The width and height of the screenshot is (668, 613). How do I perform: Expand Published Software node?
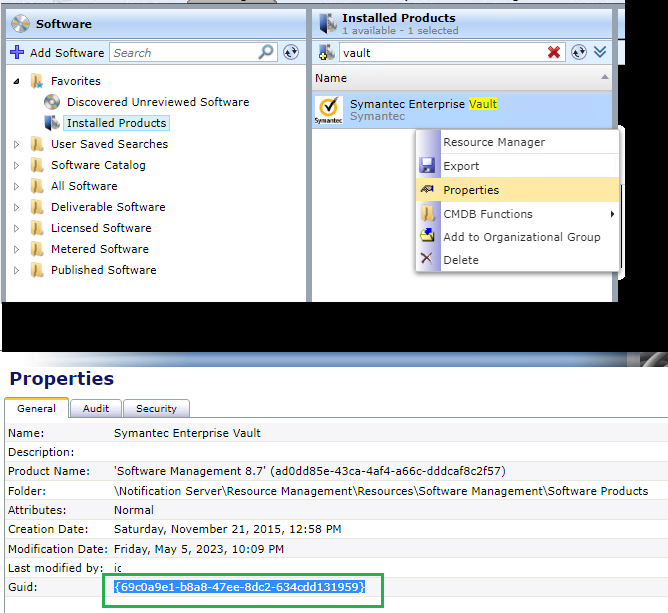click(x=16, y=270)
